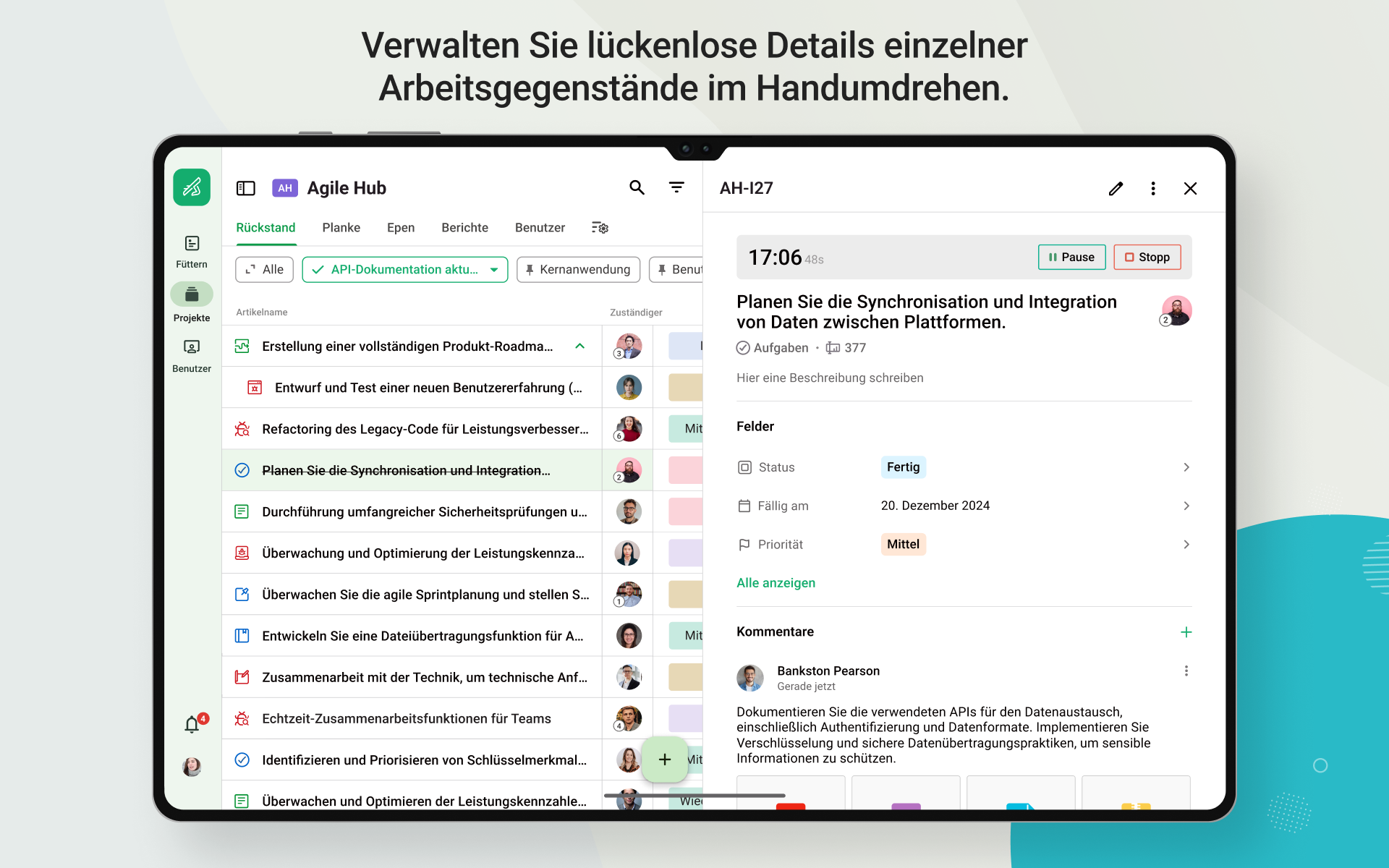This screenshot has width=1389, height=868.
Task: Open the filter list icon
Action: coord(676,188)
